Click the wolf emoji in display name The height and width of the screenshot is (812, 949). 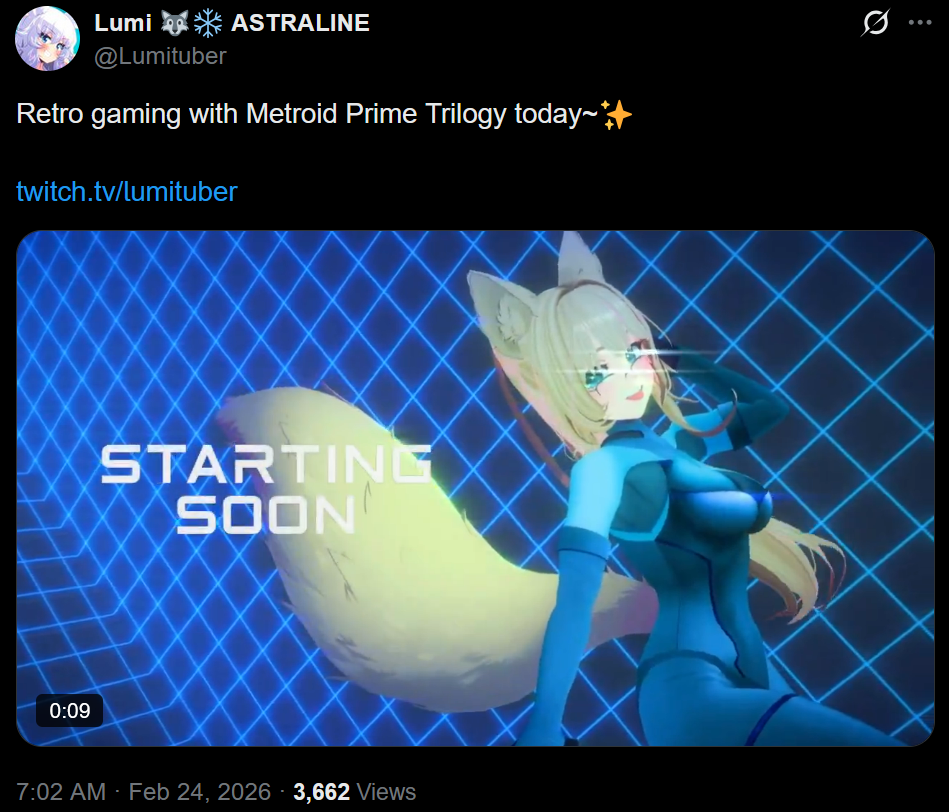175,23
